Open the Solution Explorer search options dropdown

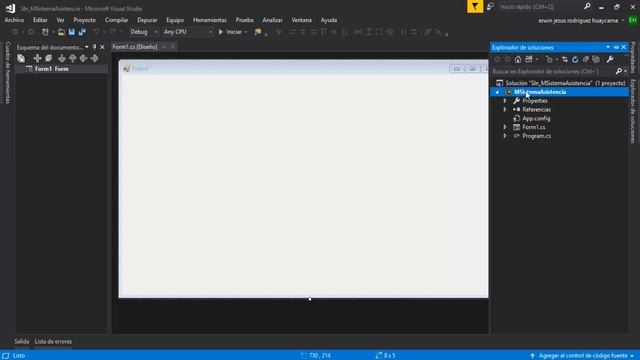(x=625, y=71)
